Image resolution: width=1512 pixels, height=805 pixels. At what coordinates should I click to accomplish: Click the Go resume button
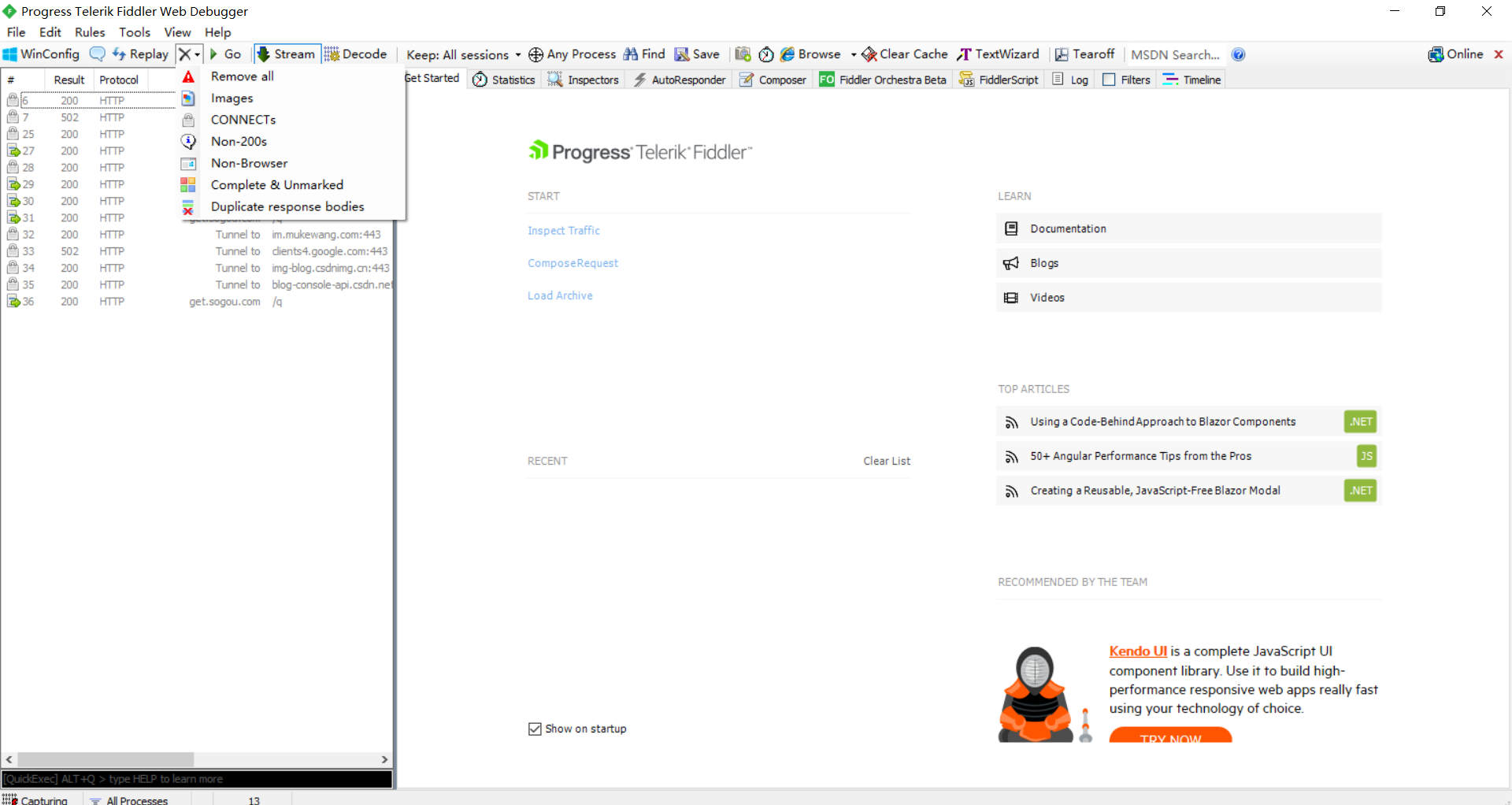[x=225, y=54]
